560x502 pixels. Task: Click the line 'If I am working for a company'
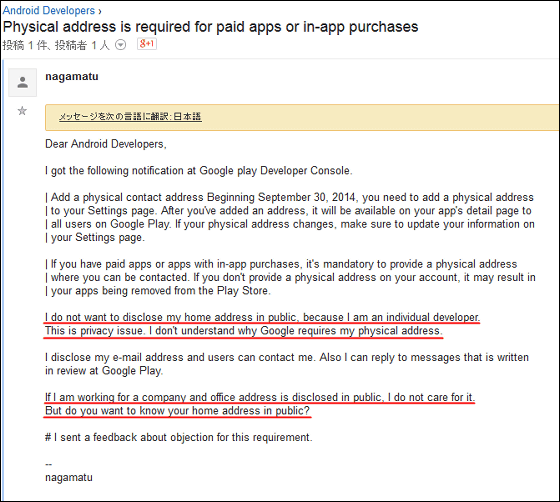click(x=260, y=397)
